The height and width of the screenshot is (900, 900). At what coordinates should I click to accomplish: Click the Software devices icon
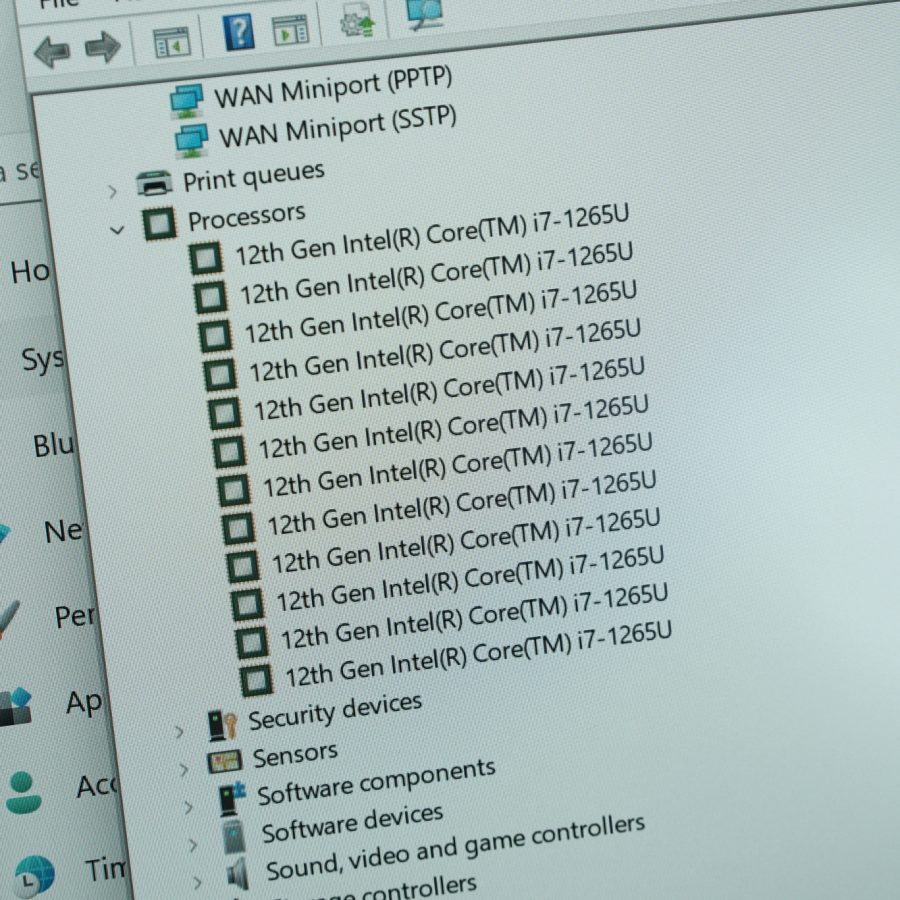pos(234,836)
